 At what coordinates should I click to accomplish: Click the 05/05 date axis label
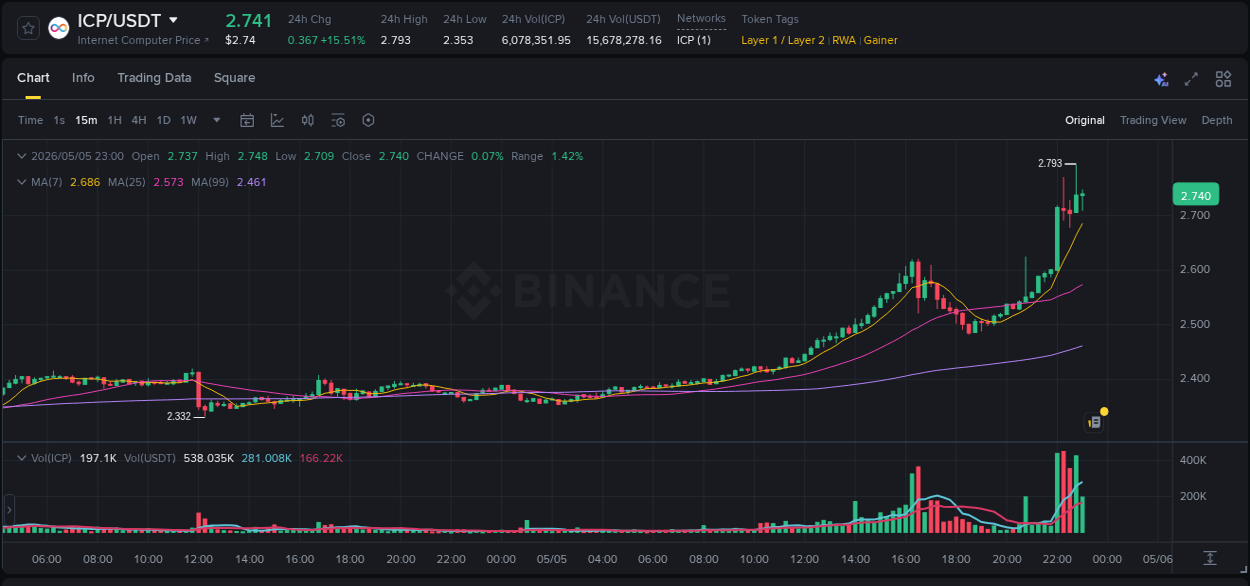point(553,559)
